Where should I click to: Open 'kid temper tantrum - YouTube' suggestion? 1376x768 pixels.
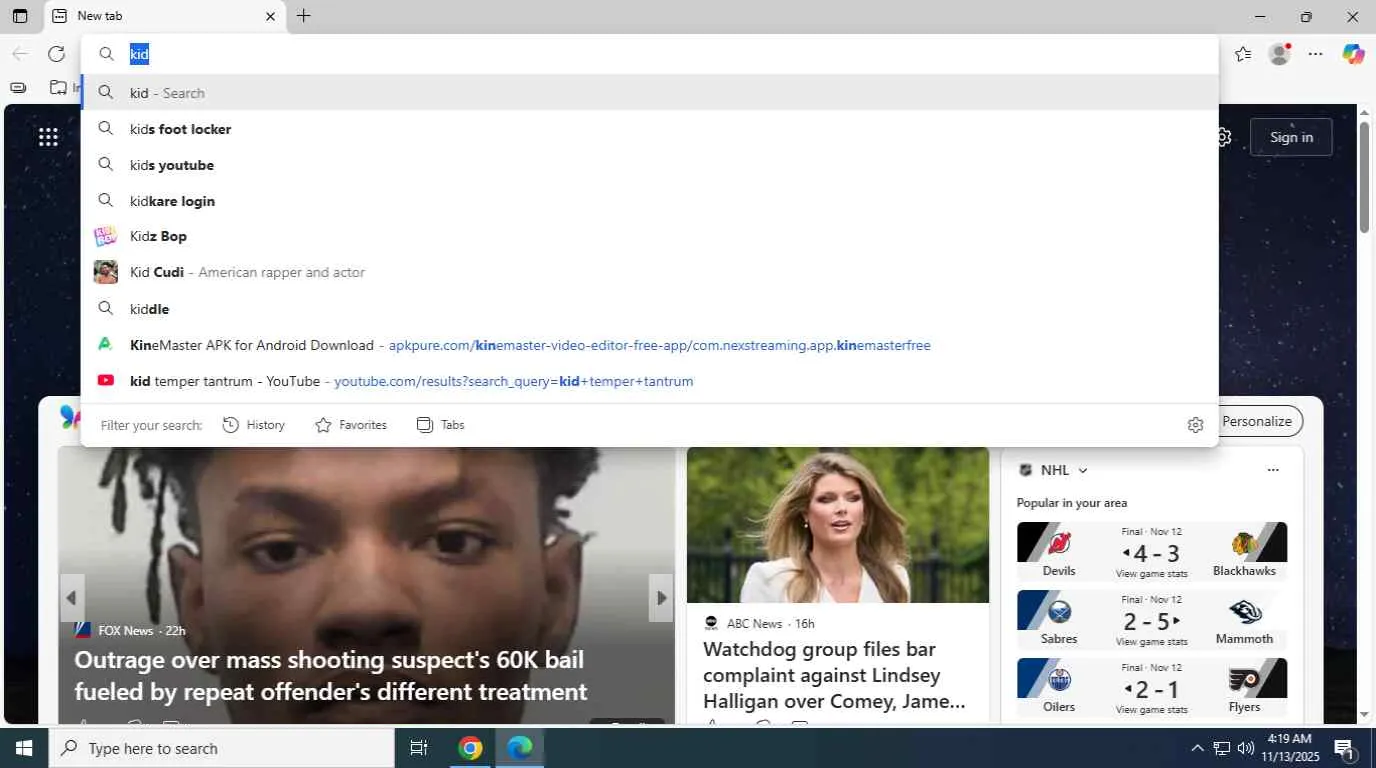650,381
